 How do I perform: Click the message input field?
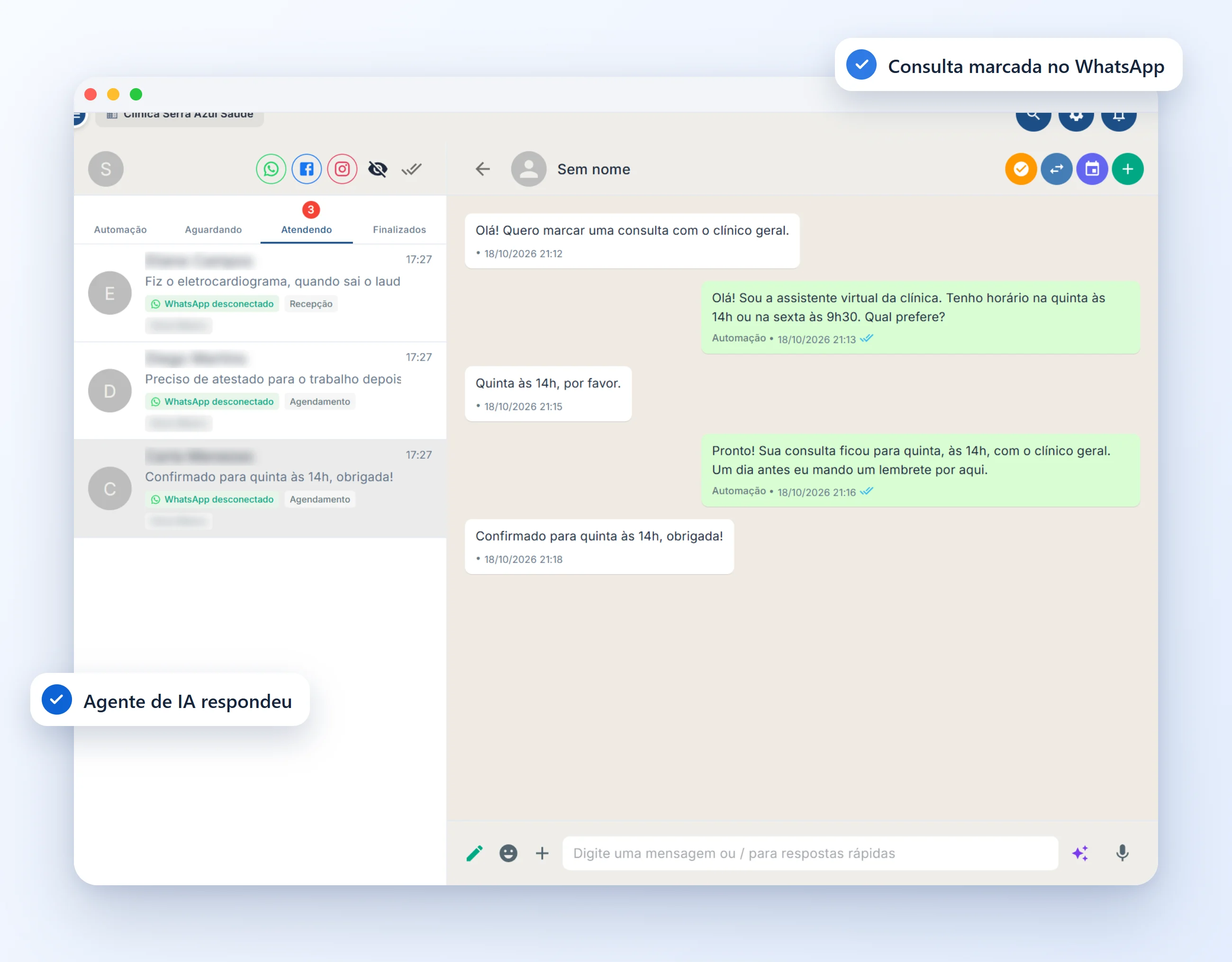click(810, 853)
